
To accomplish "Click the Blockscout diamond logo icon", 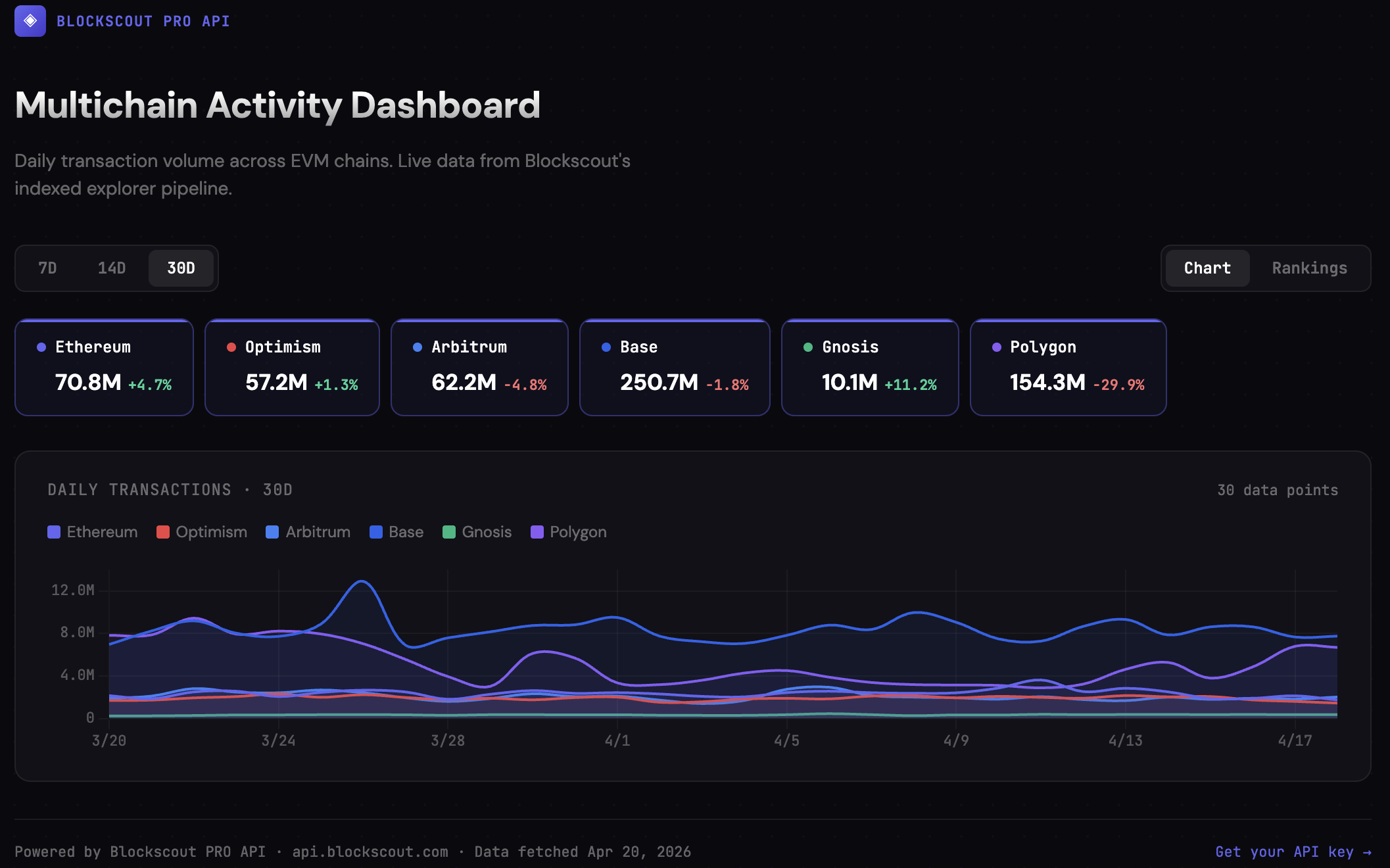I will click(x=30, y=21).
